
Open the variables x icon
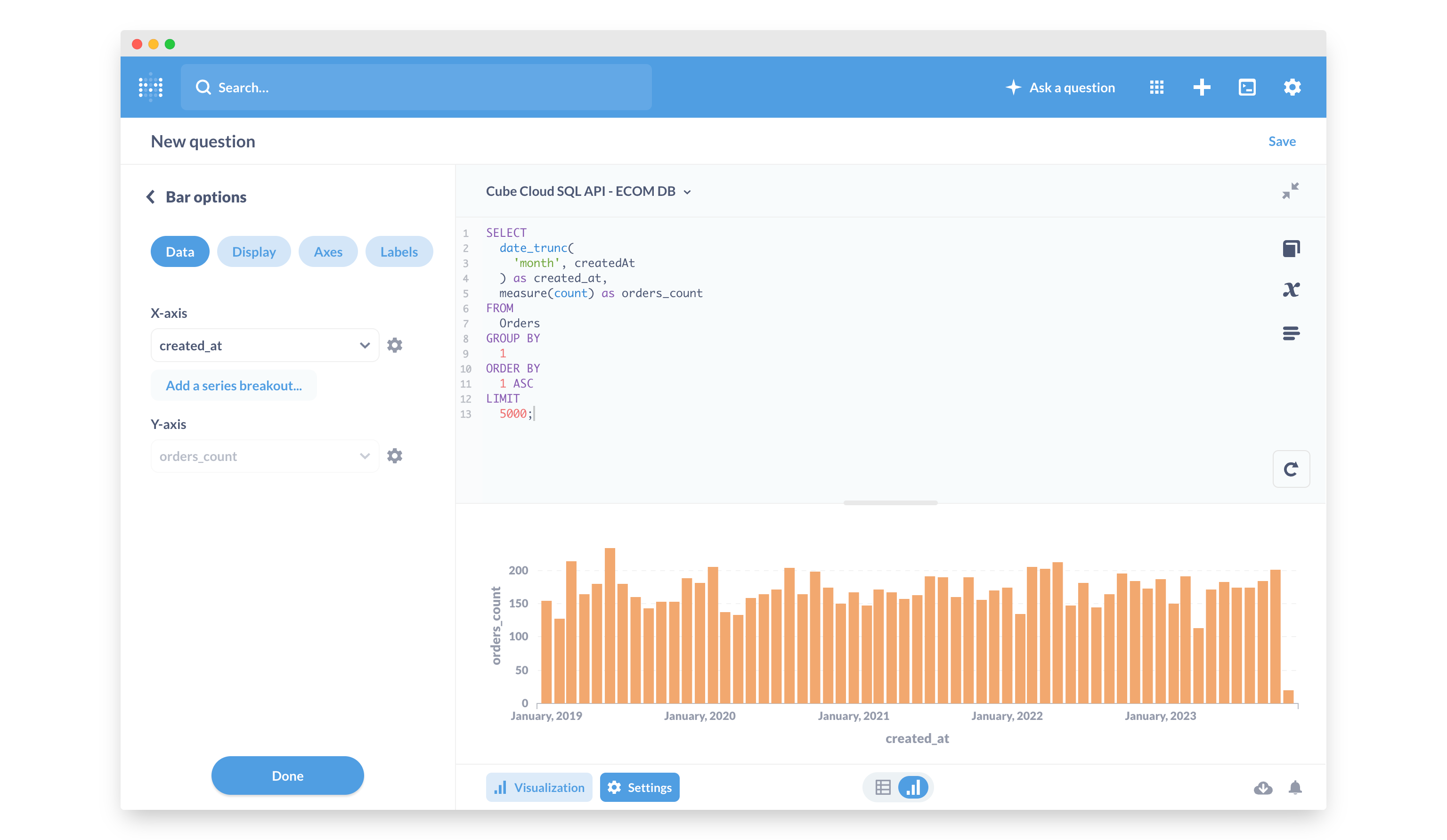pos(1291,290)
